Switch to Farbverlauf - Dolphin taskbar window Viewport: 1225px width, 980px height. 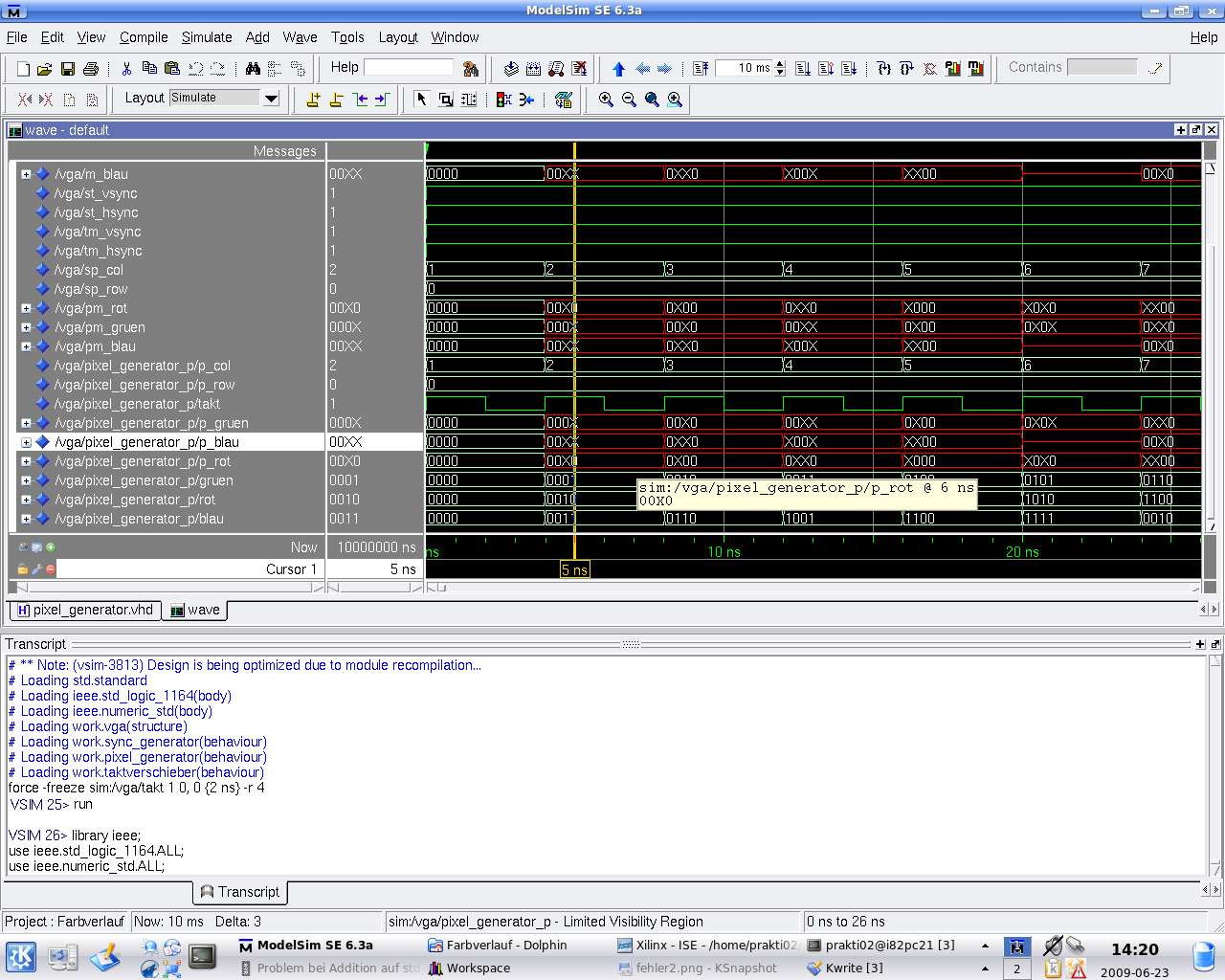(499, 945)
